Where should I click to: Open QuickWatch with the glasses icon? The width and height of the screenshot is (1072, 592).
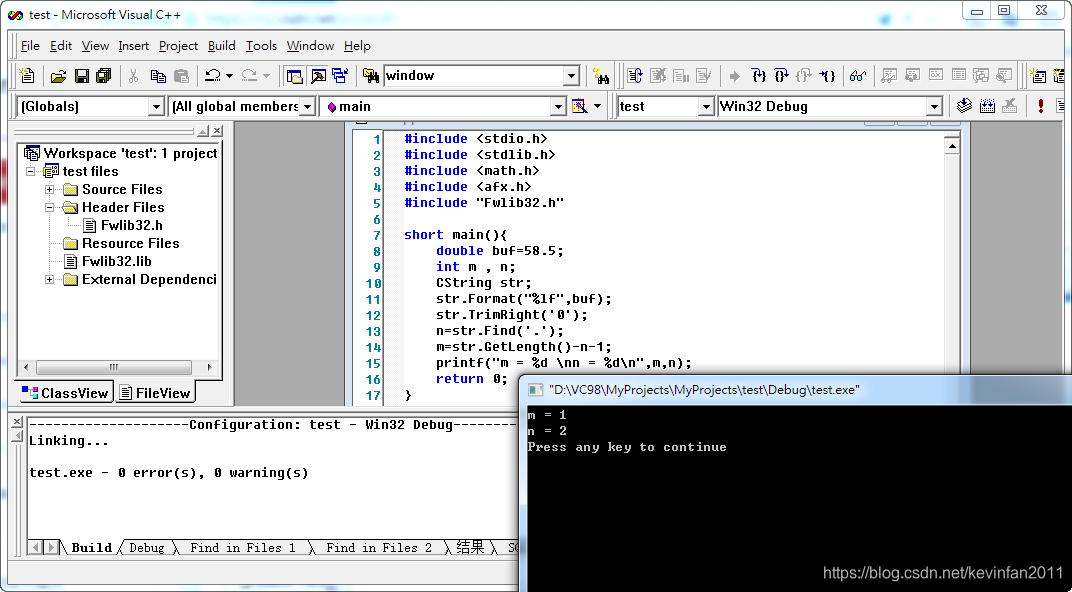point(858,76)
